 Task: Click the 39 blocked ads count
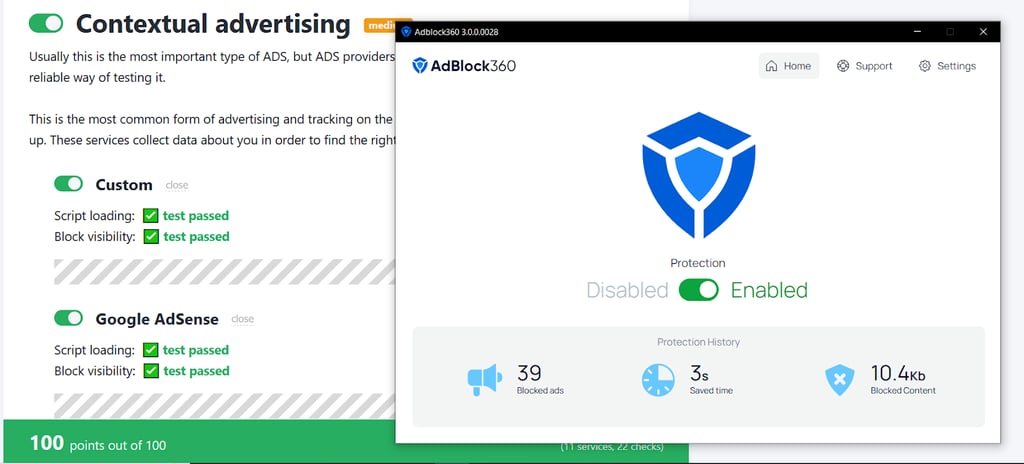pos(530,373)
